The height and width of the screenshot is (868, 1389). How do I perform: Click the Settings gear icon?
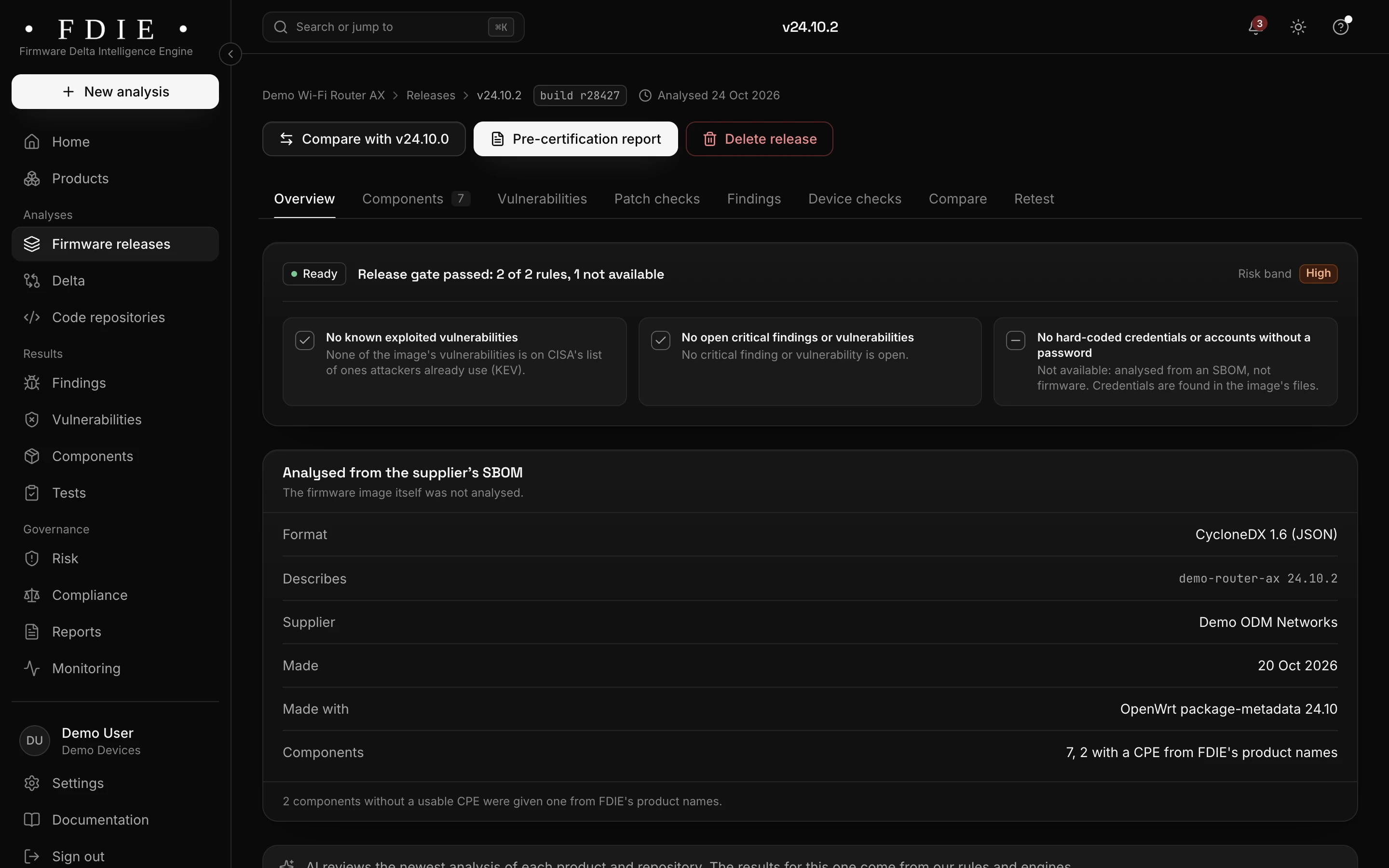coord(32,783)
